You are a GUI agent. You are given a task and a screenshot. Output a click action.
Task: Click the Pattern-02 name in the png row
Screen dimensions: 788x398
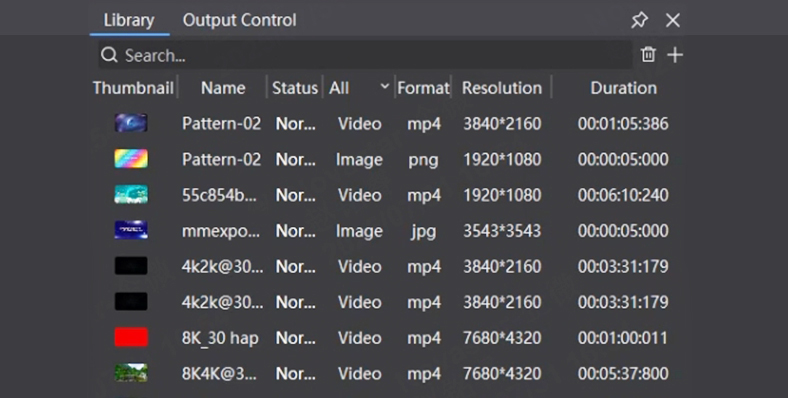coord(221,159)
